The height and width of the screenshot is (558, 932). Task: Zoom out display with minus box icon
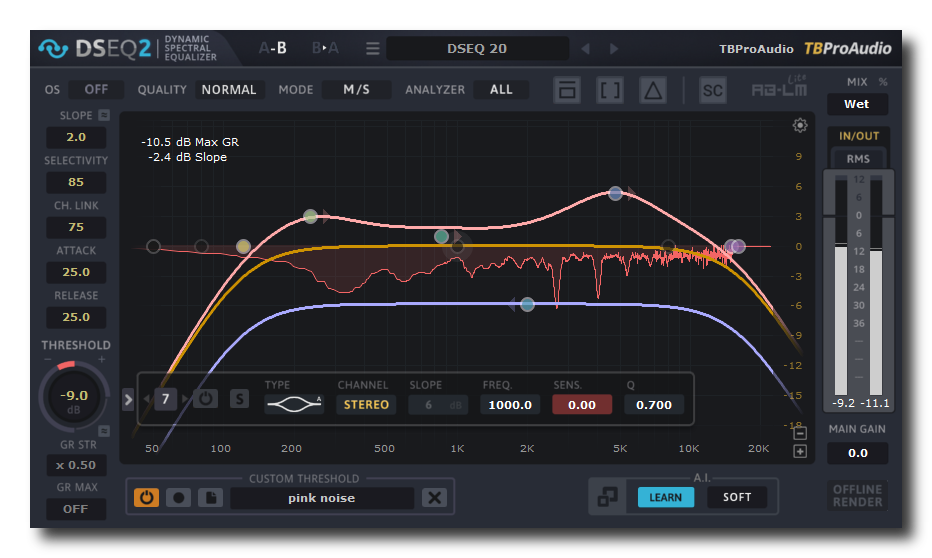[x=800, y=433]
